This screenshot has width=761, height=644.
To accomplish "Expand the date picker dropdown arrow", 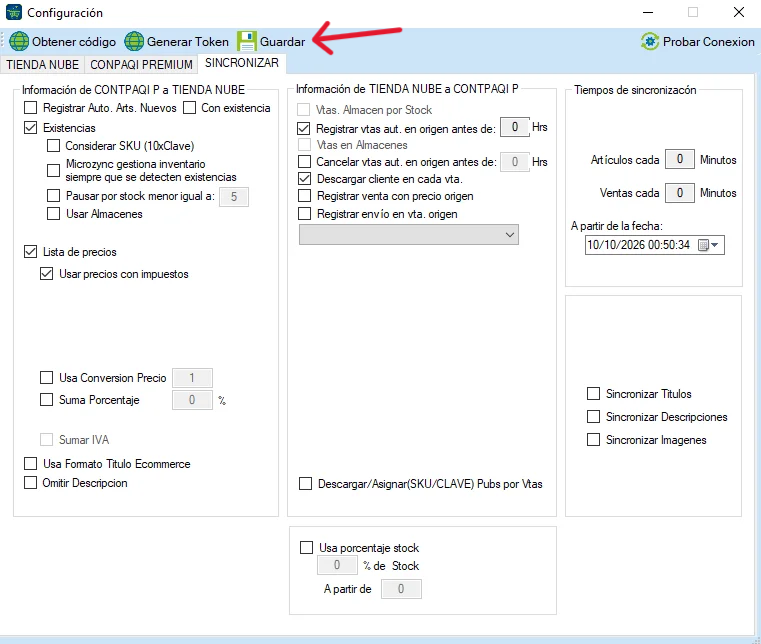I will click(x=715, y=245).
